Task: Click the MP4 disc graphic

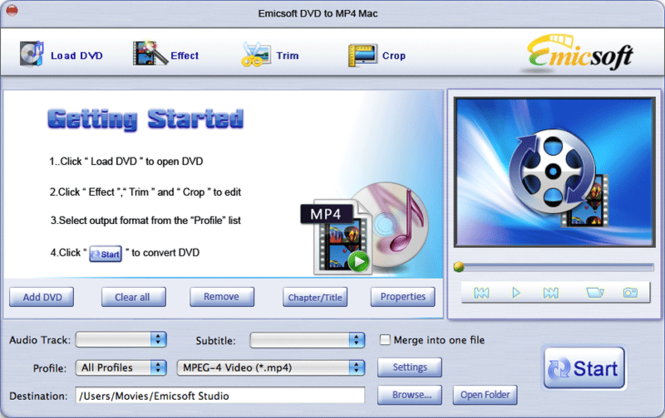Action: 364,229
